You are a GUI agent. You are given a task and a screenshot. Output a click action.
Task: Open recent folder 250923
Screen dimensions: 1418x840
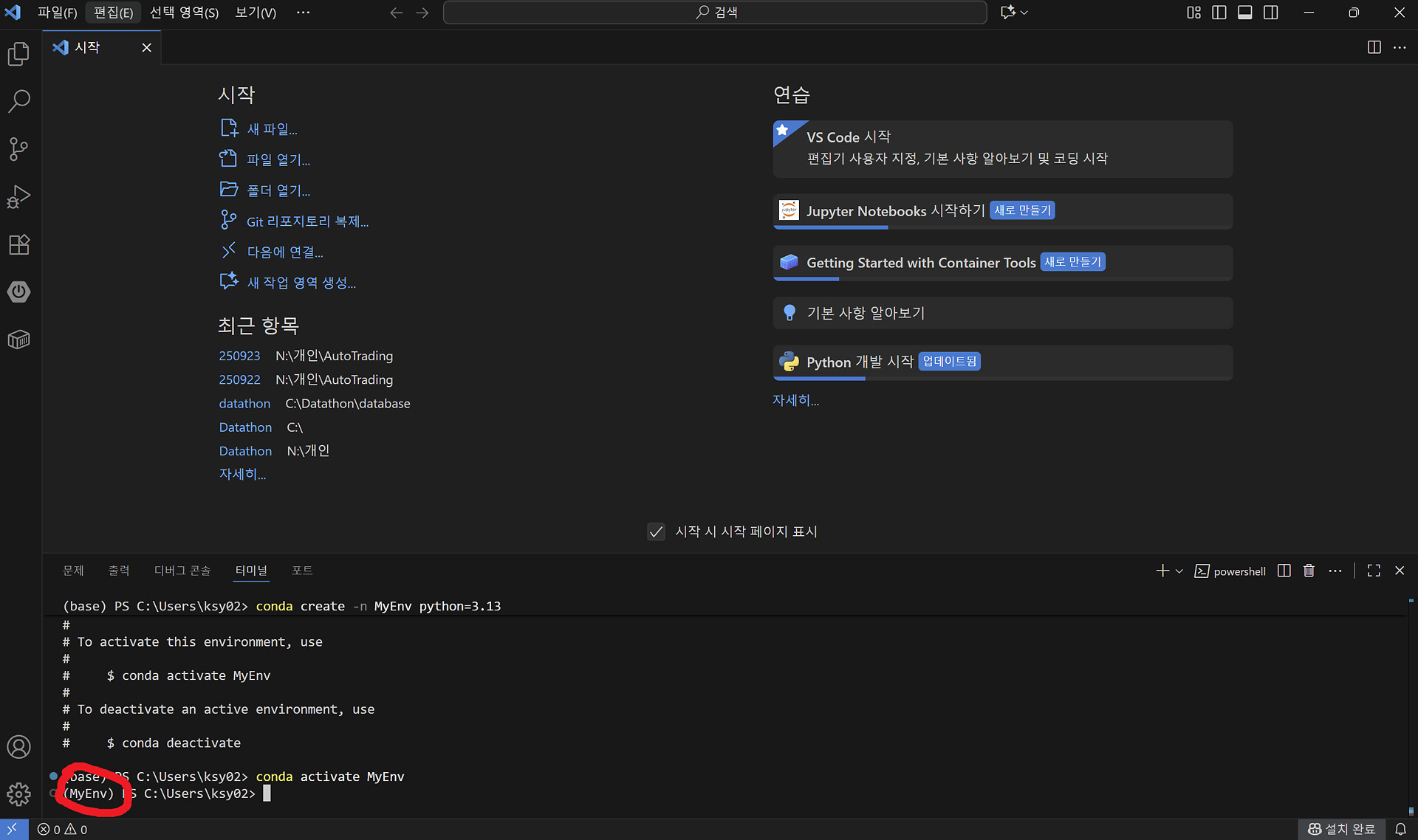(239, 356)
